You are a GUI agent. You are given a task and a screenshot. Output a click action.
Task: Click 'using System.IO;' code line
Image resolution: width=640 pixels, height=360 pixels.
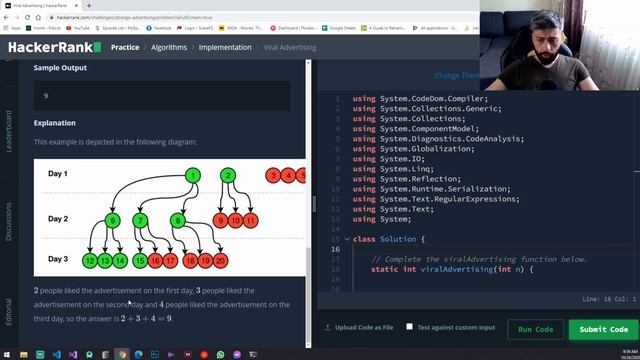coord(389,159)
